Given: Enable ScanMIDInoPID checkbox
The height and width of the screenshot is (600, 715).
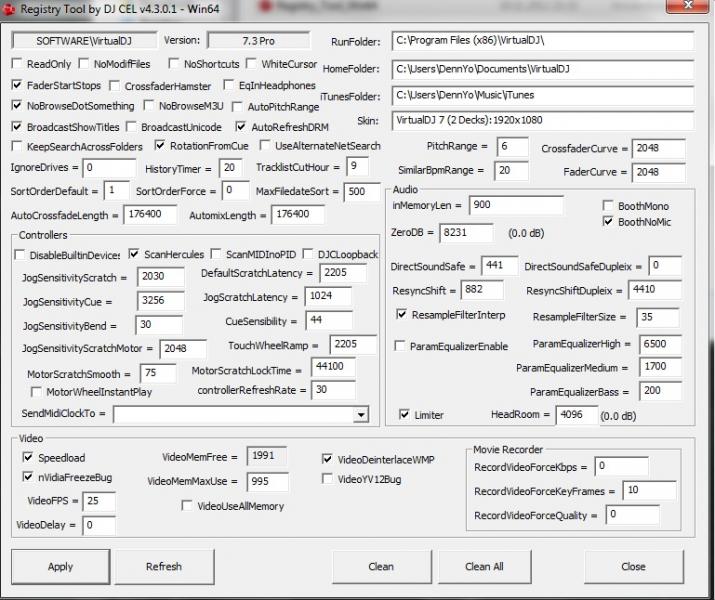Looking at the screenshot, I should [x=216, y=254].
